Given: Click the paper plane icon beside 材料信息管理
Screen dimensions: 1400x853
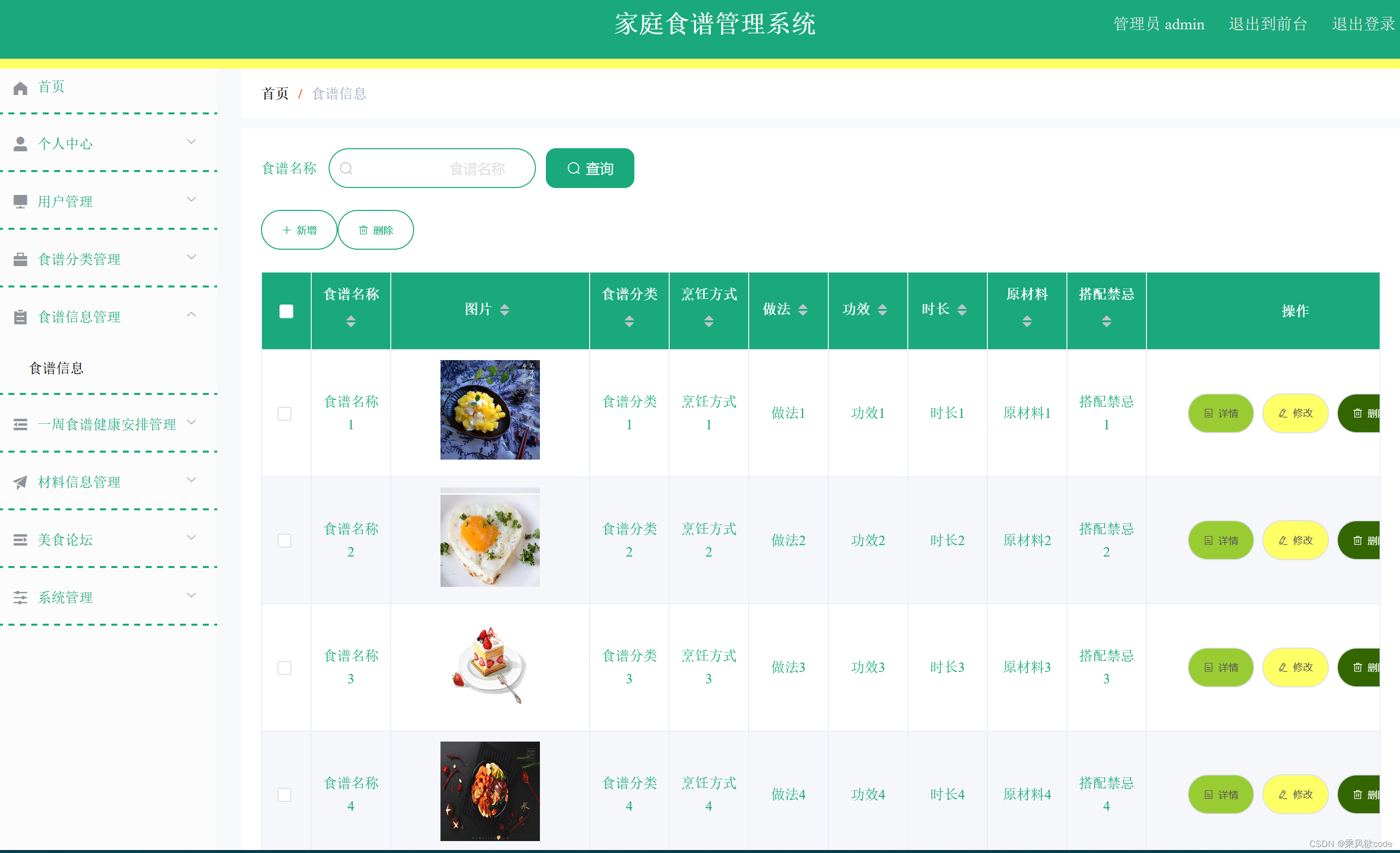Looking at the screenshot, I should (20, 482).
